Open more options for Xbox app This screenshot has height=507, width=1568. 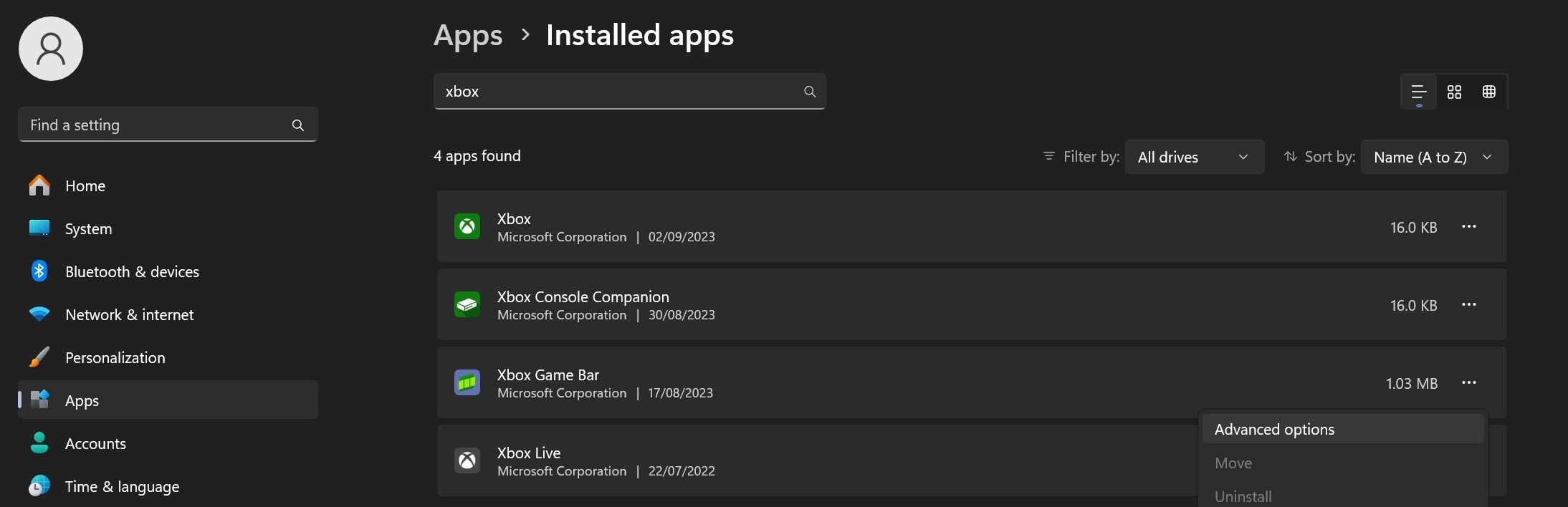point(1468,227)
